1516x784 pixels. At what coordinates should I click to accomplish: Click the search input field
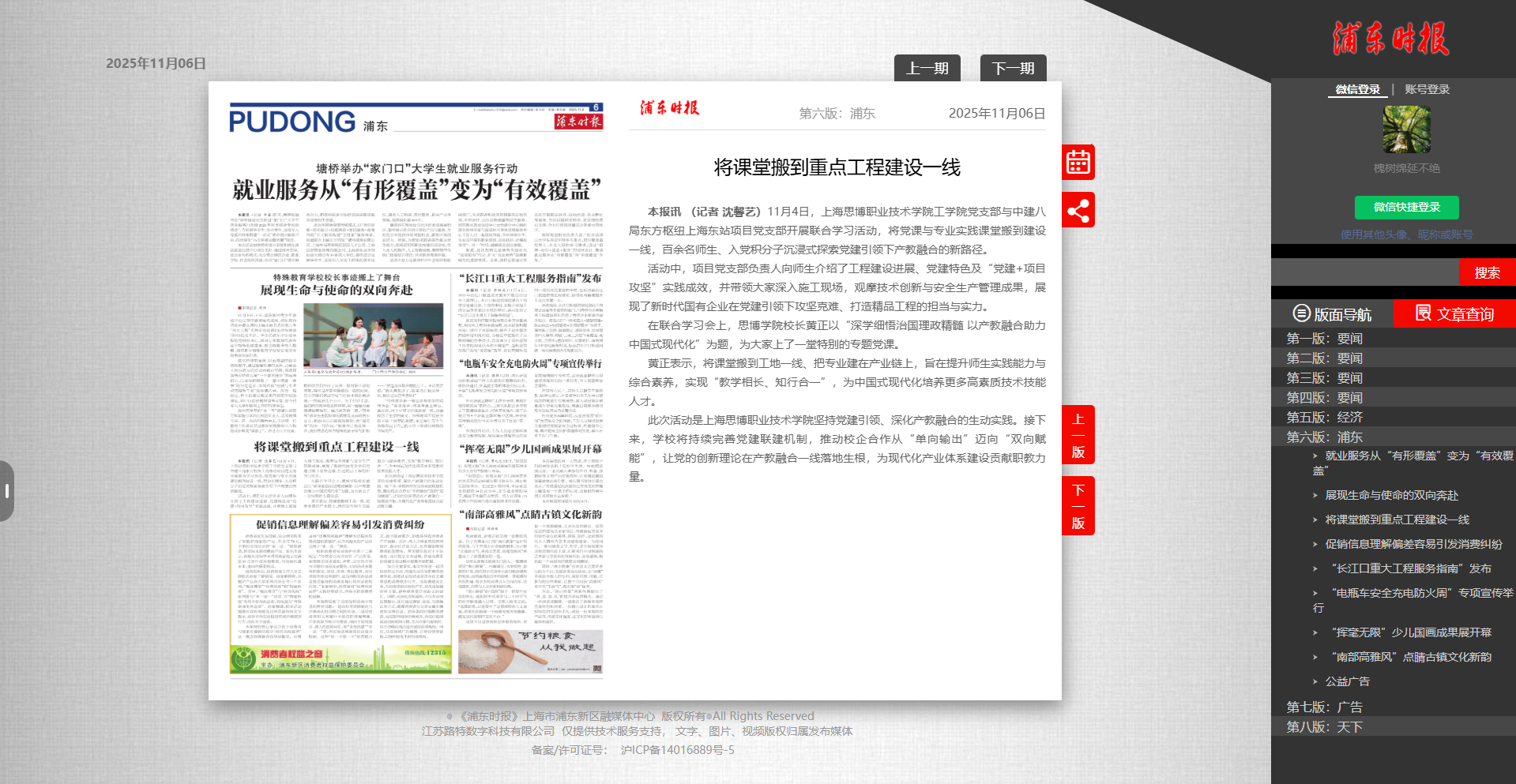tap(1365, 272)
